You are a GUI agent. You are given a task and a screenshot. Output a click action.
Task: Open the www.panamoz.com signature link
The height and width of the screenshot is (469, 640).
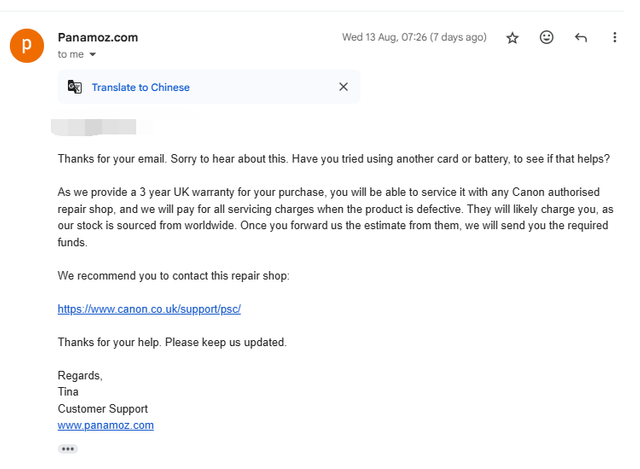[106, 425]
